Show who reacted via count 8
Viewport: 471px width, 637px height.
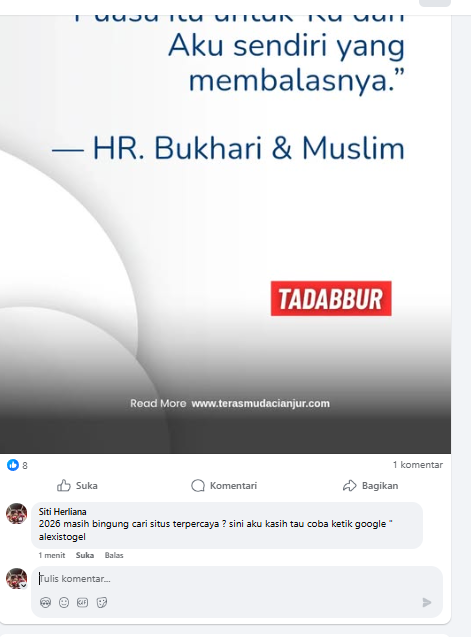coord(25,466)
